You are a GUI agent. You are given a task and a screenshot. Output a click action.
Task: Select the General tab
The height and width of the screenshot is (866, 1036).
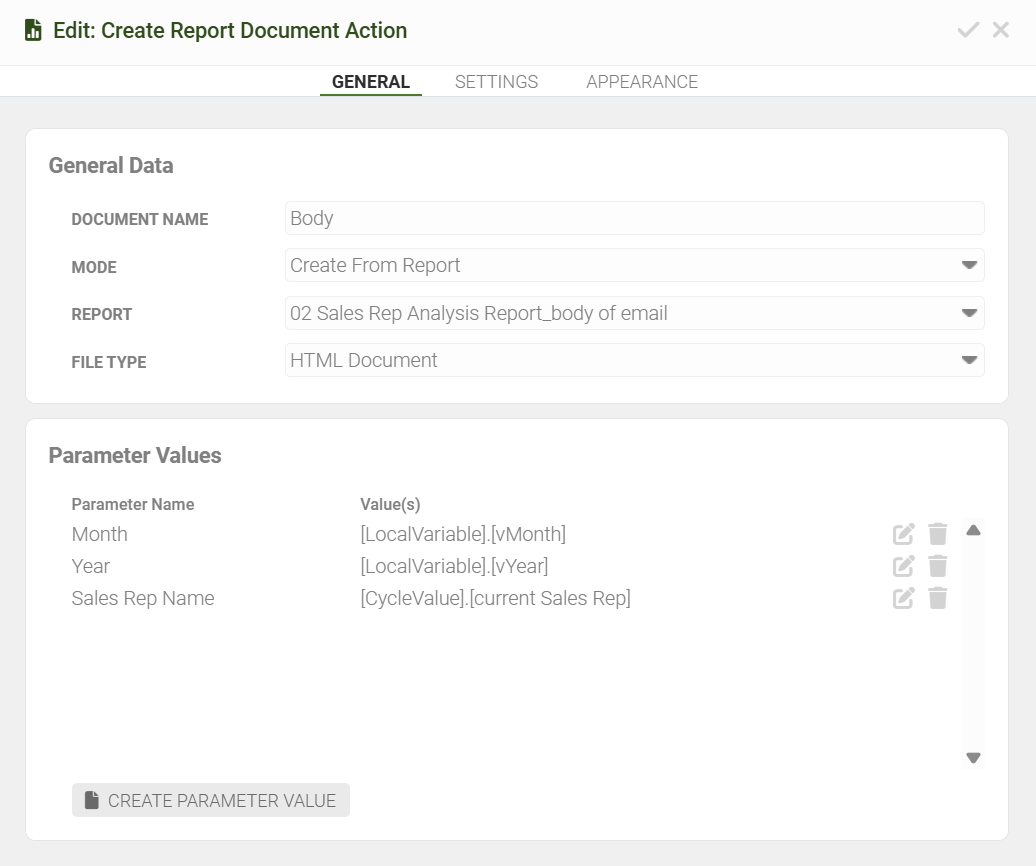tap(371, 82)
